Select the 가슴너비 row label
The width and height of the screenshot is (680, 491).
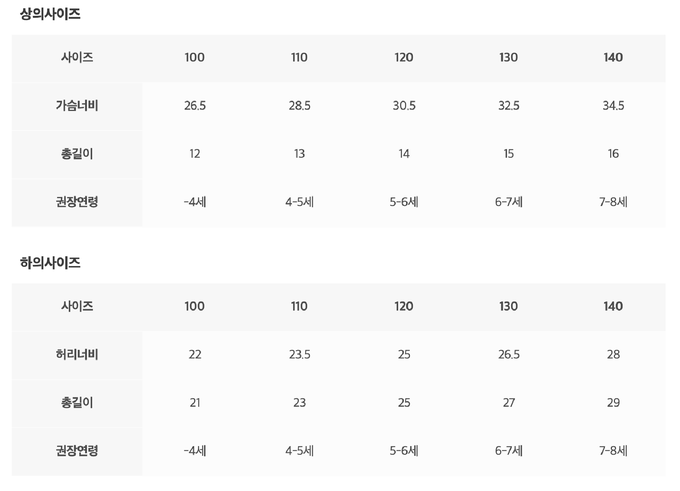click(77, 106)
